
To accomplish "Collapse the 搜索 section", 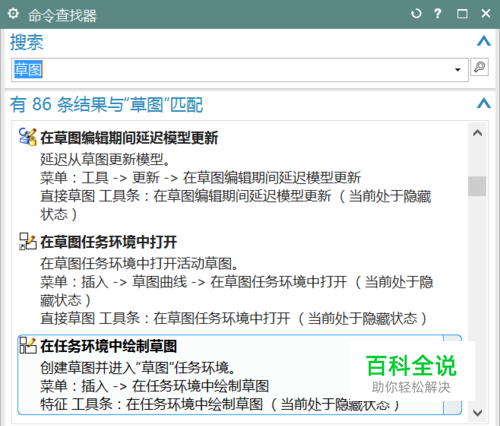I will 484,41.
